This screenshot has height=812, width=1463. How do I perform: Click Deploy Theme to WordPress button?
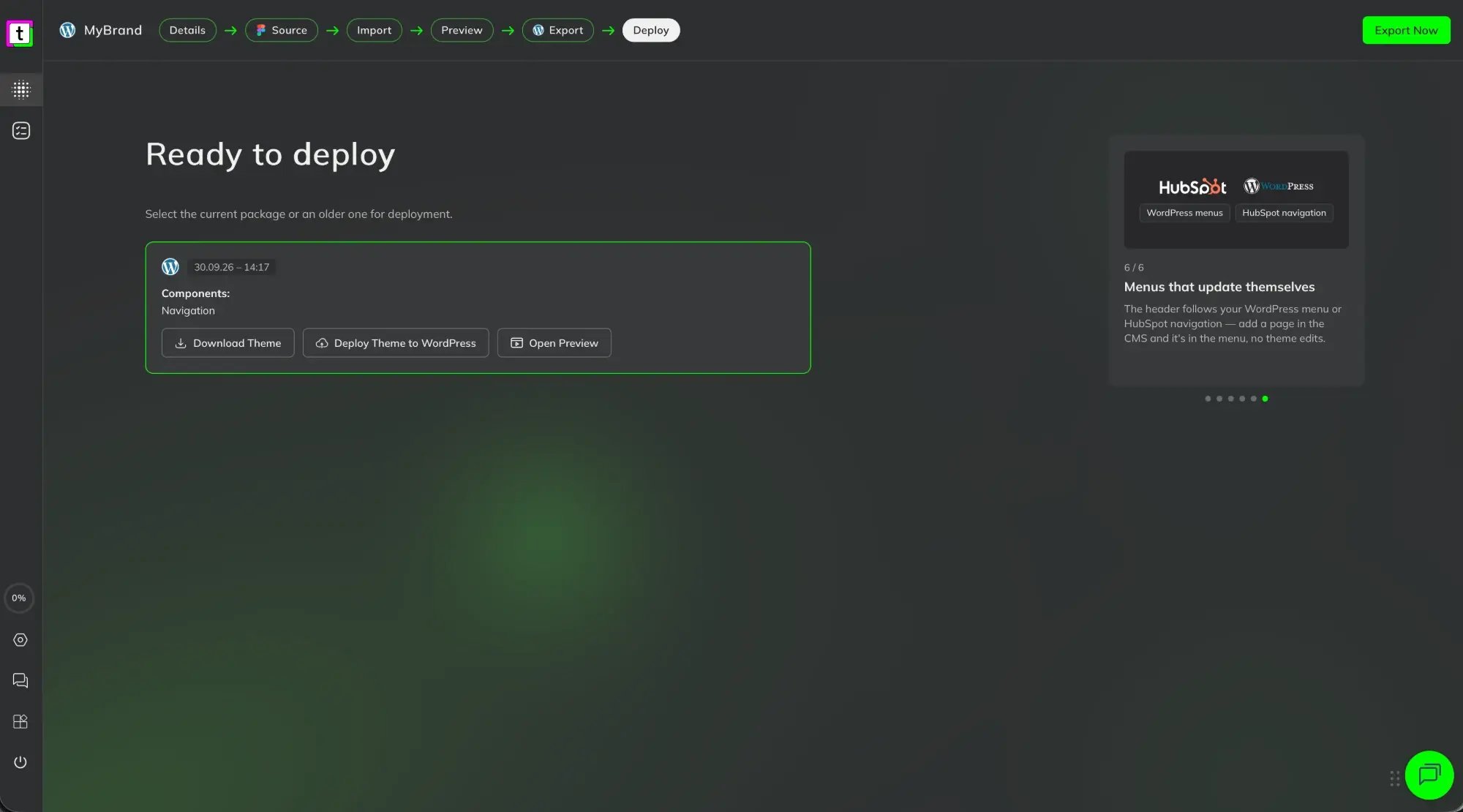(x=396, y=343)
